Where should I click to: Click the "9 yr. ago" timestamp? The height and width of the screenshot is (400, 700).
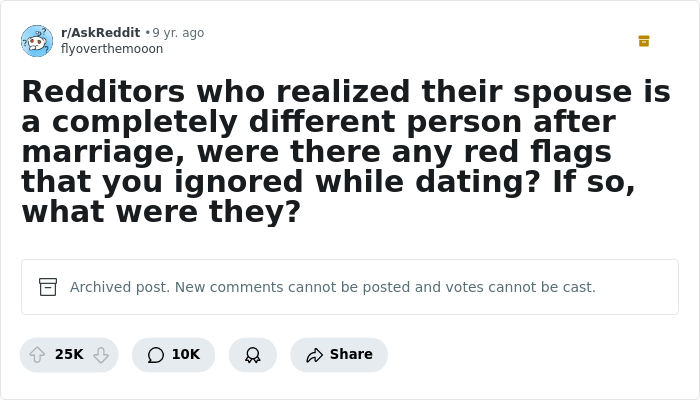pyautogui.click(x=178, y=33)
